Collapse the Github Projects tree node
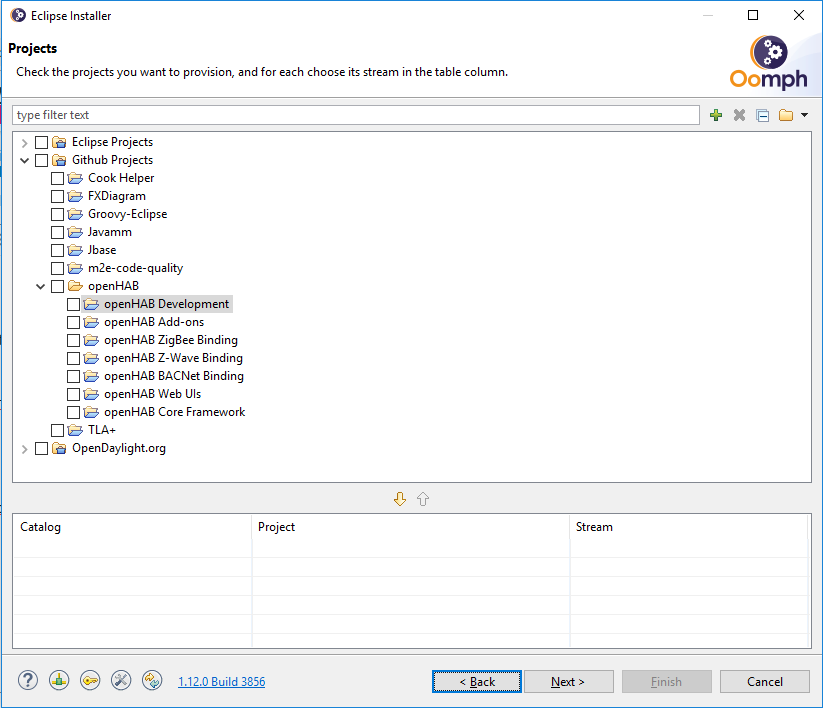Image resolution: width=823 pixels, height=708 pixels. [24, 160]
